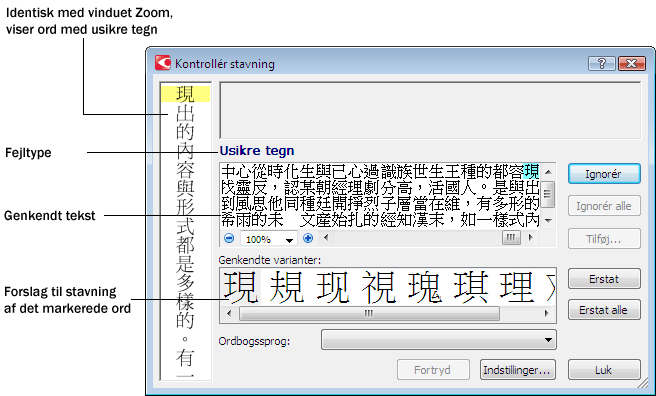The height and width of the screenshot is (396, 656).
Task: Open the Ordbogssprog dropdown
Action: (x=438, y=340)
